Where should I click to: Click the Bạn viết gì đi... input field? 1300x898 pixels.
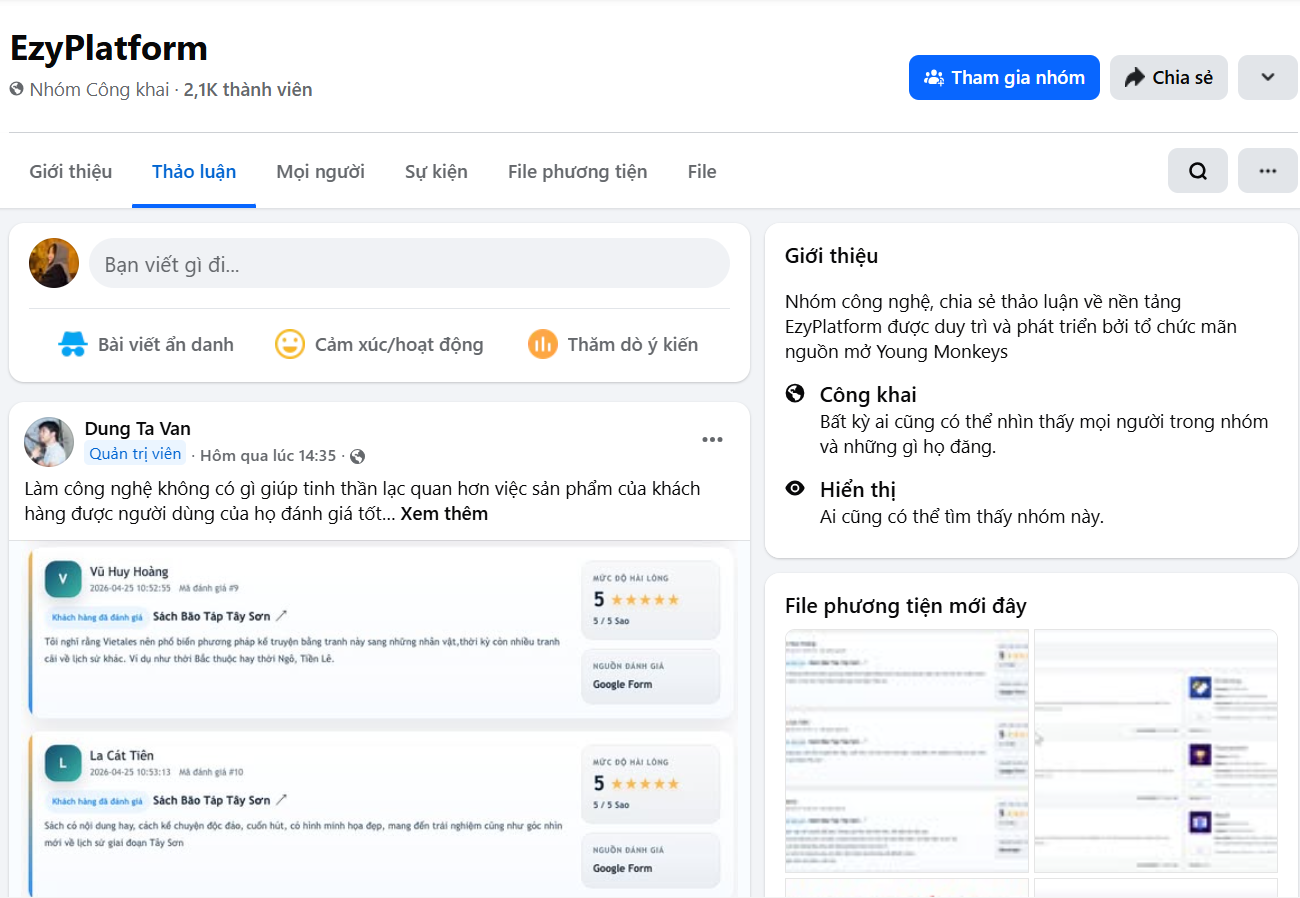(410, 265)
